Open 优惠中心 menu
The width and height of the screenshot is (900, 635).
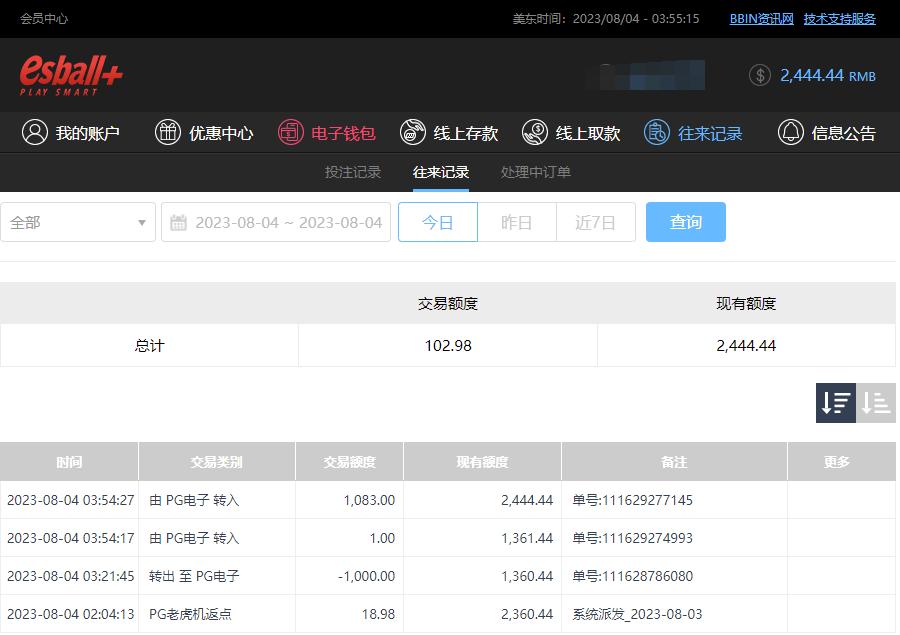(x=204, y=133)
